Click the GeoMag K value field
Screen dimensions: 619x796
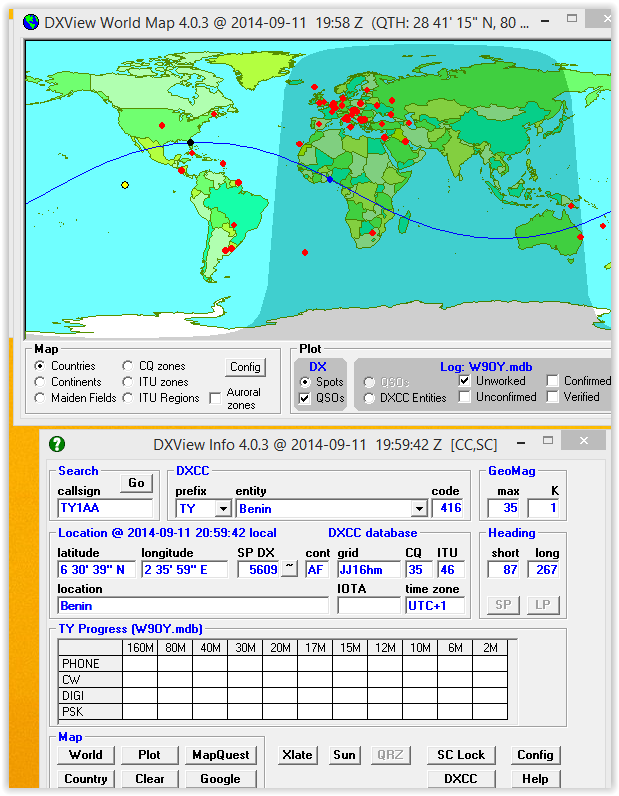coord(543,508)
